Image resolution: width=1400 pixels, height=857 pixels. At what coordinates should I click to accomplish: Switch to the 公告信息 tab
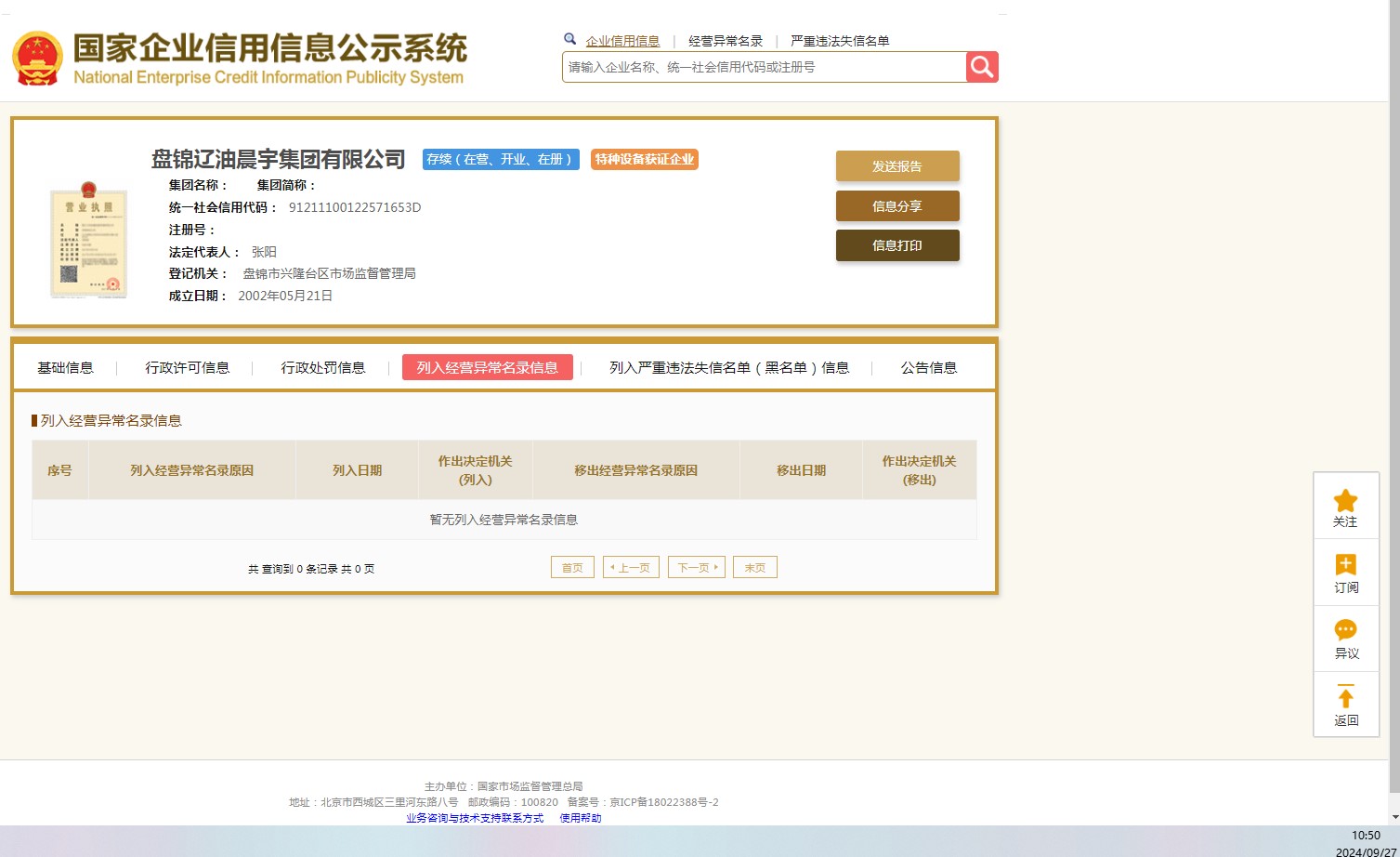(929, 368)
